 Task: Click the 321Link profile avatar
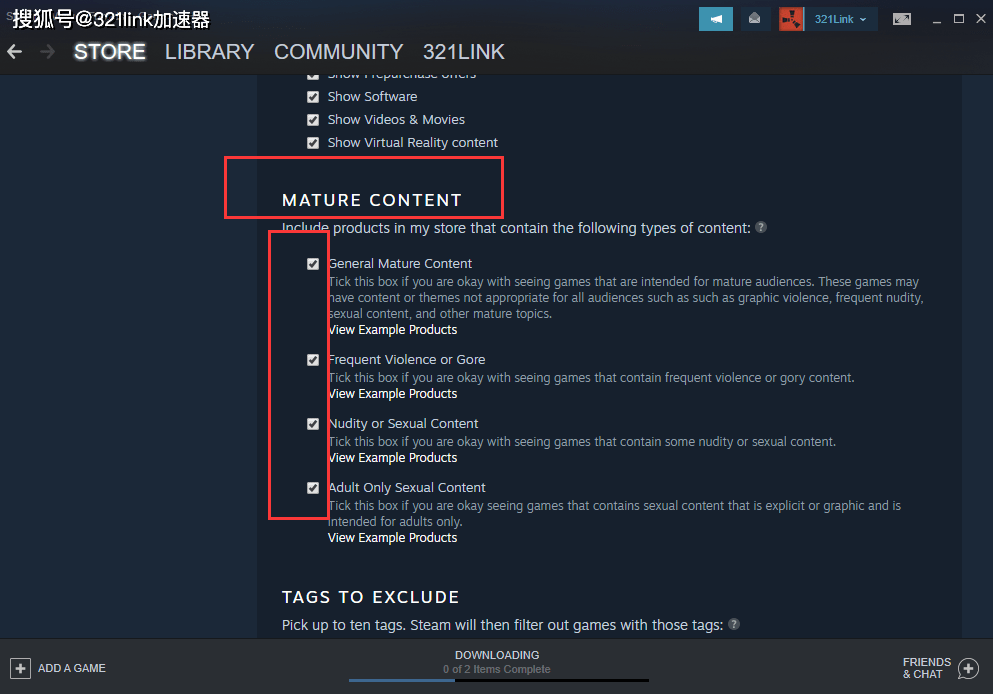[x=791, y=19]
